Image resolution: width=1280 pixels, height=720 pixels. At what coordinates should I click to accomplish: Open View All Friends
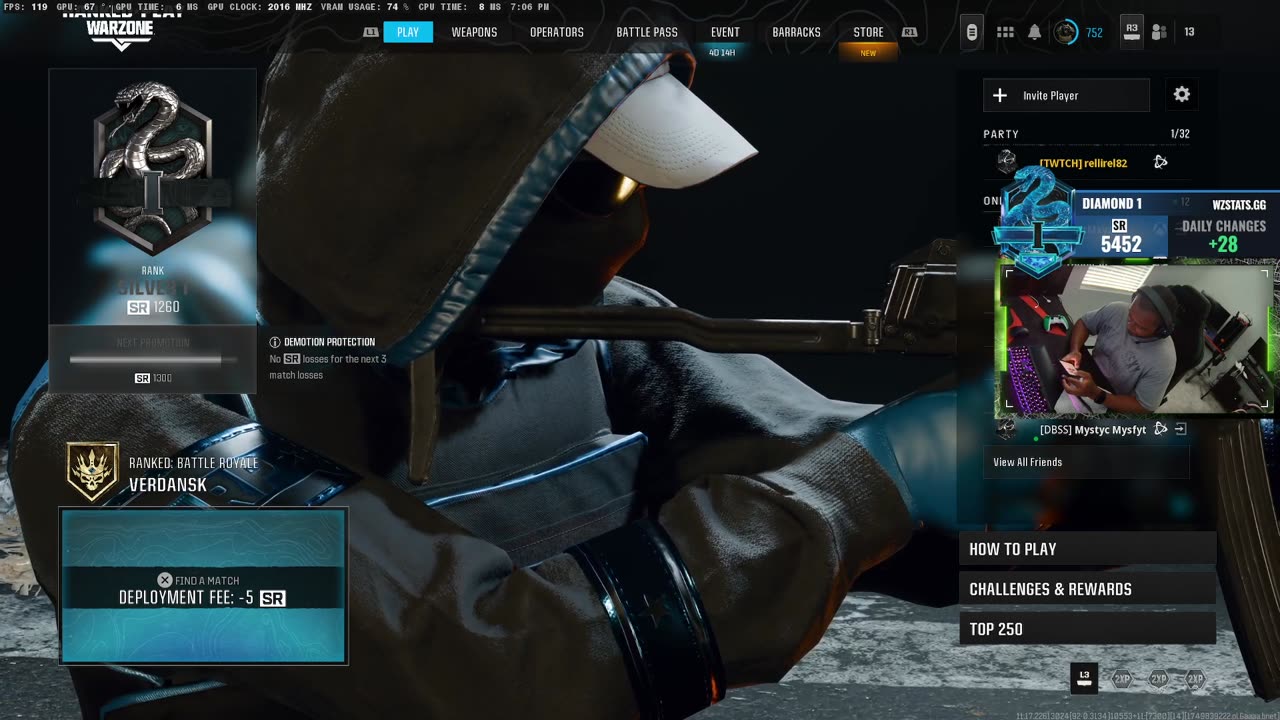click(1086, 462)
